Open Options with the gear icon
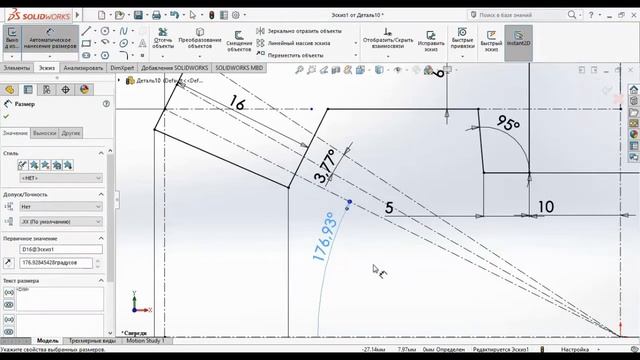This screenshot has height=360, width=640. click(x=236, y=15)
